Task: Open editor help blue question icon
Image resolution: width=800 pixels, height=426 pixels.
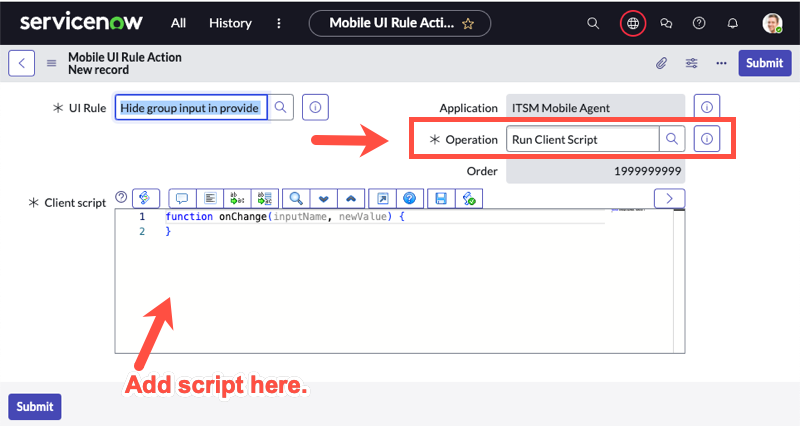Action: [410, 198]
